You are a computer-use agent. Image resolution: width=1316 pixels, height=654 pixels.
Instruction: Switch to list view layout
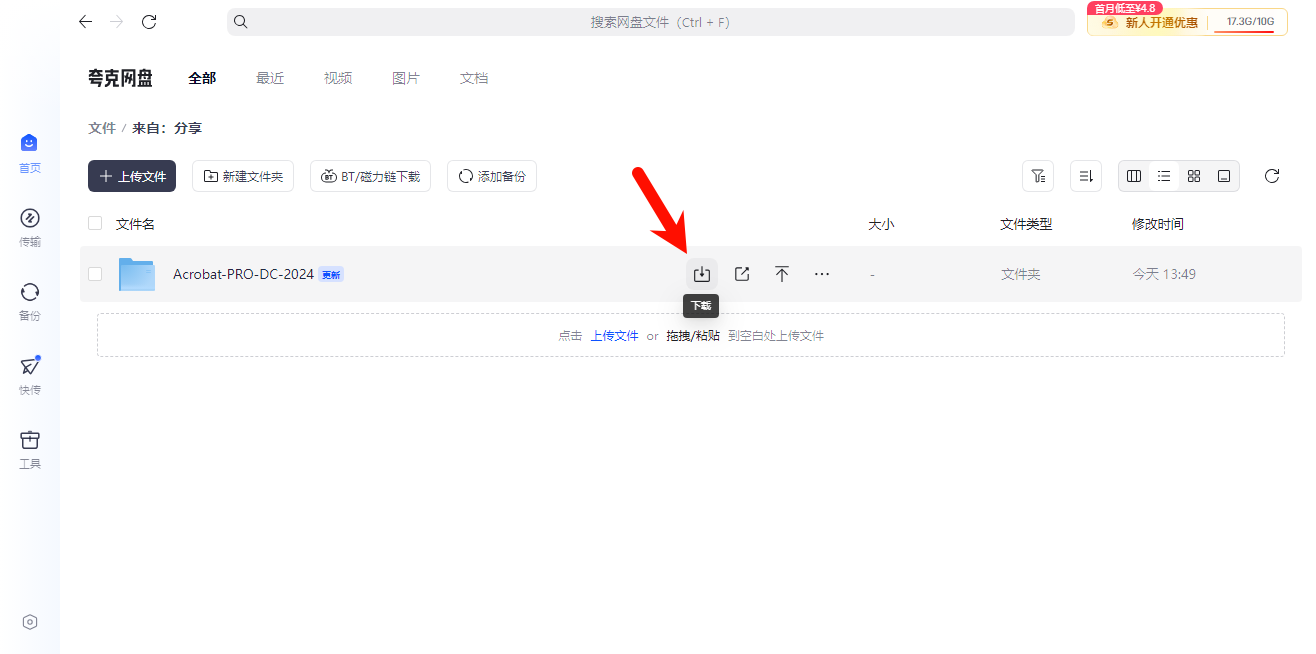pos(1164,176)
